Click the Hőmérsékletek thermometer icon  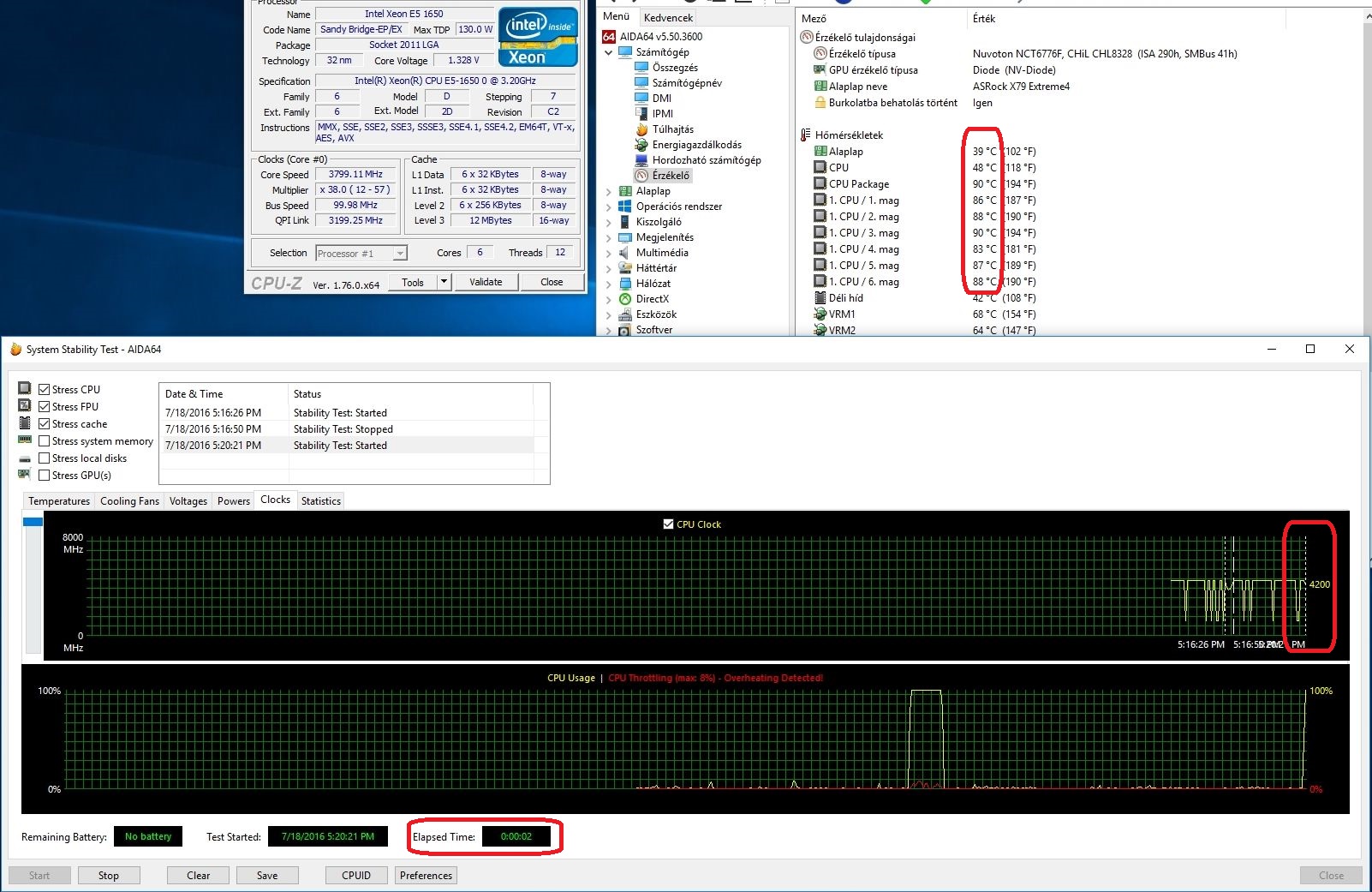(806, 135)
